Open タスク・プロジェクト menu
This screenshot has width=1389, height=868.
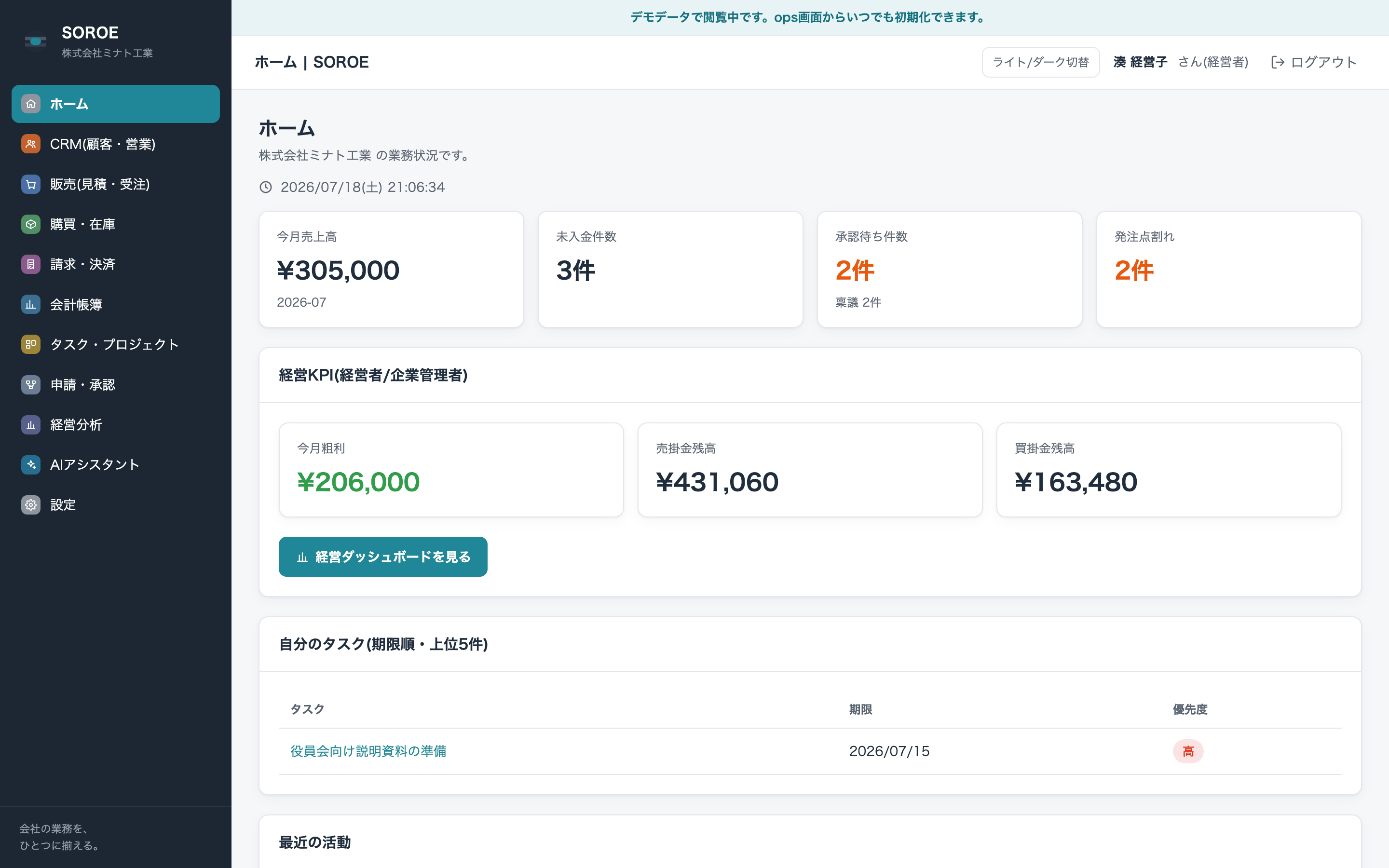(115, 344)
